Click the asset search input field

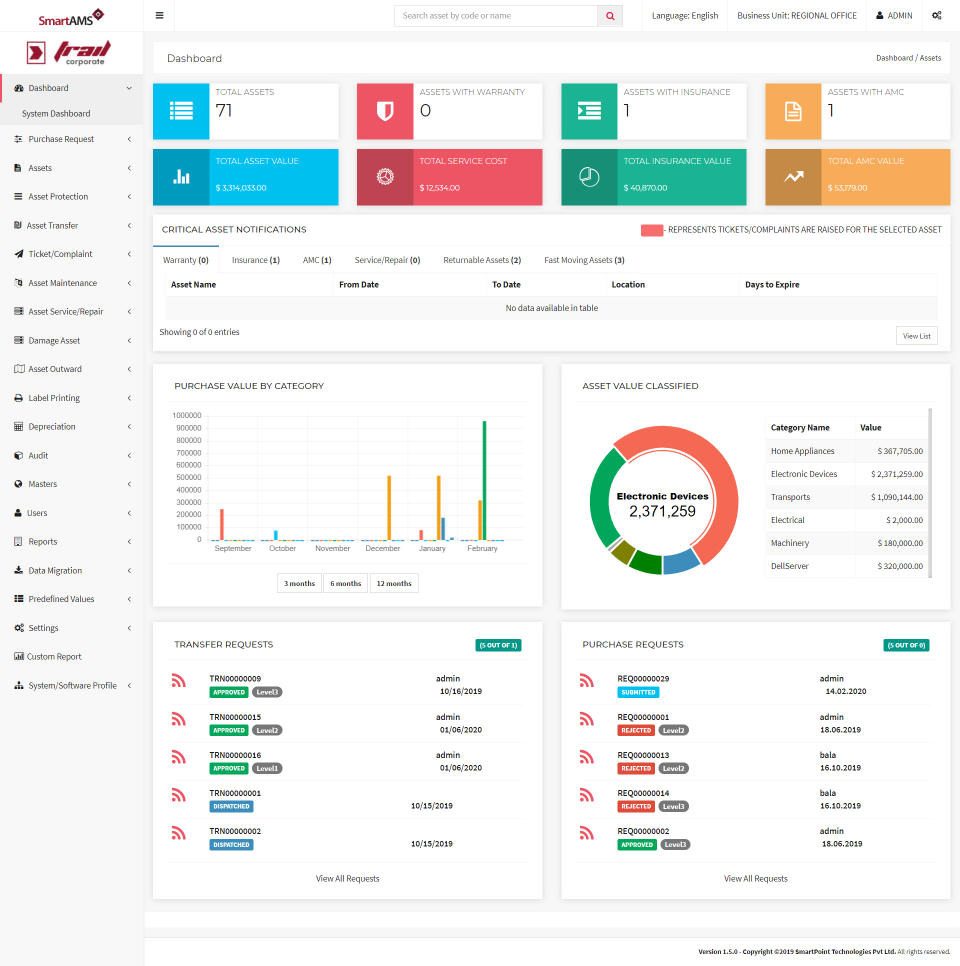click(x=495, y=16)
